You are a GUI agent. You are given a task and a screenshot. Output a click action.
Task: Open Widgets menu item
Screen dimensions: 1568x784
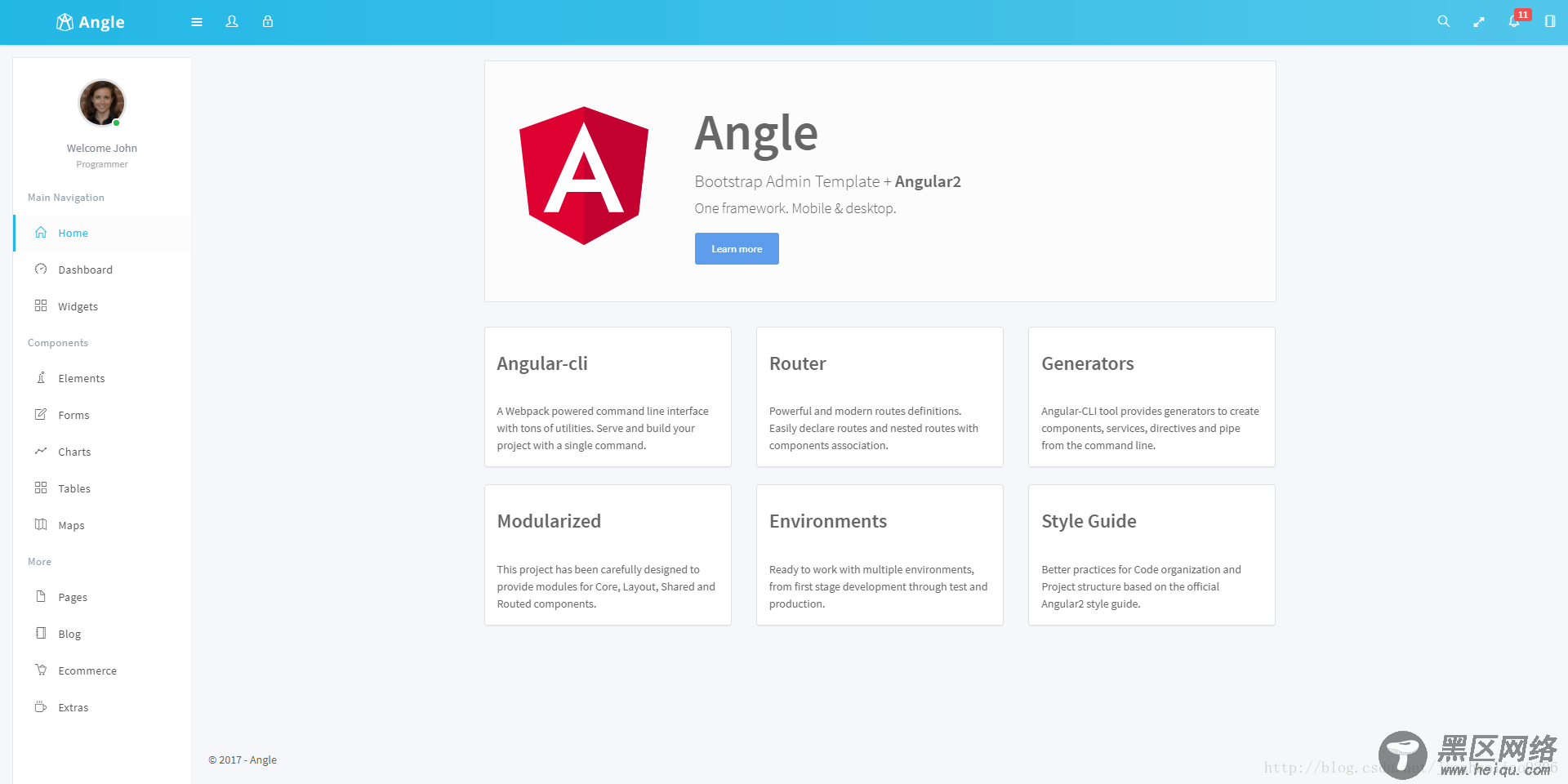(102, 306)
